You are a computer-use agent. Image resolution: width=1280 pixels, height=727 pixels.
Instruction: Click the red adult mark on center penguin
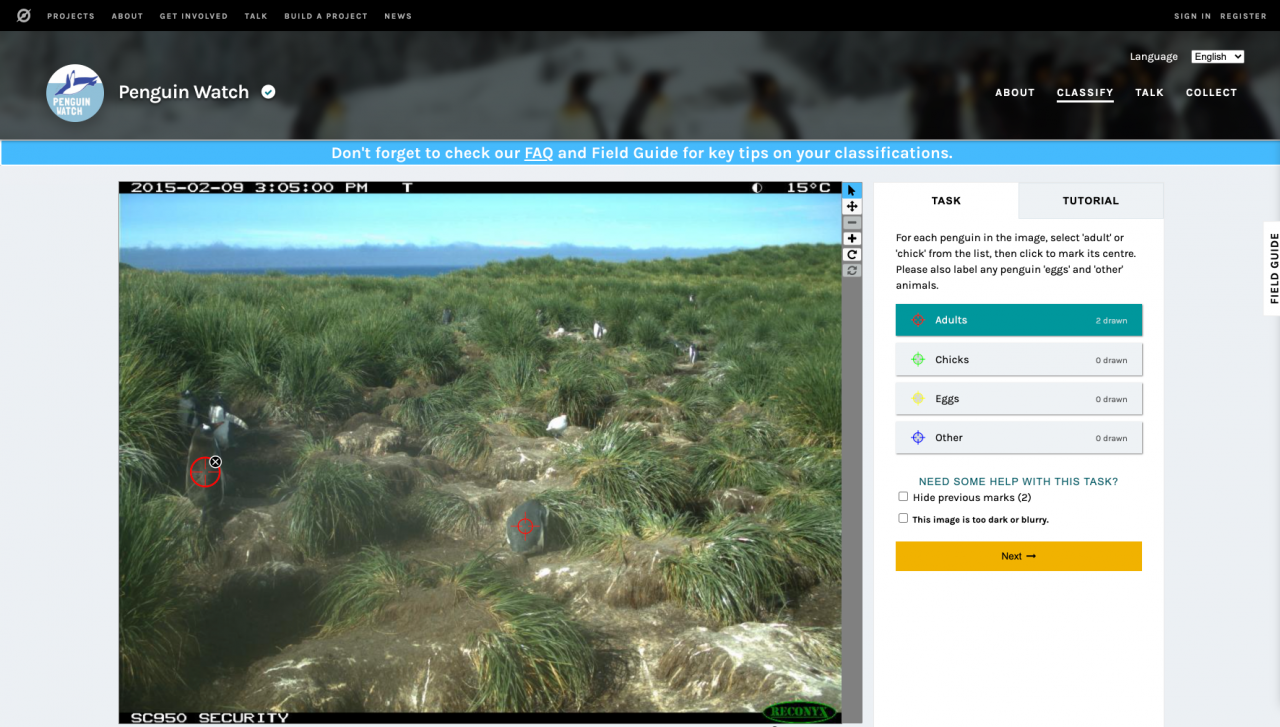click(525, 525)
